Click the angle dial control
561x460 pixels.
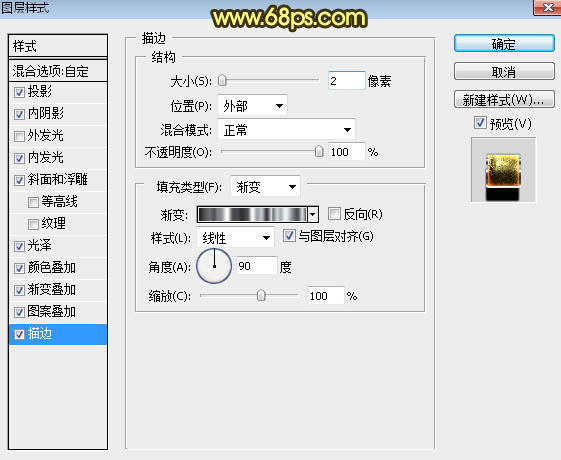[214, 266]
